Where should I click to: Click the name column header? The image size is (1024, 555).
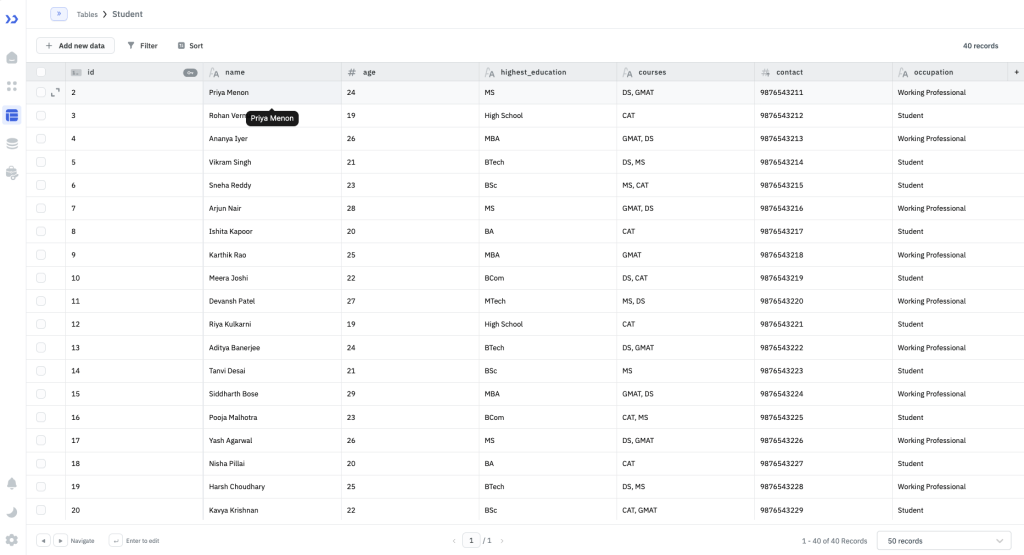272,72
